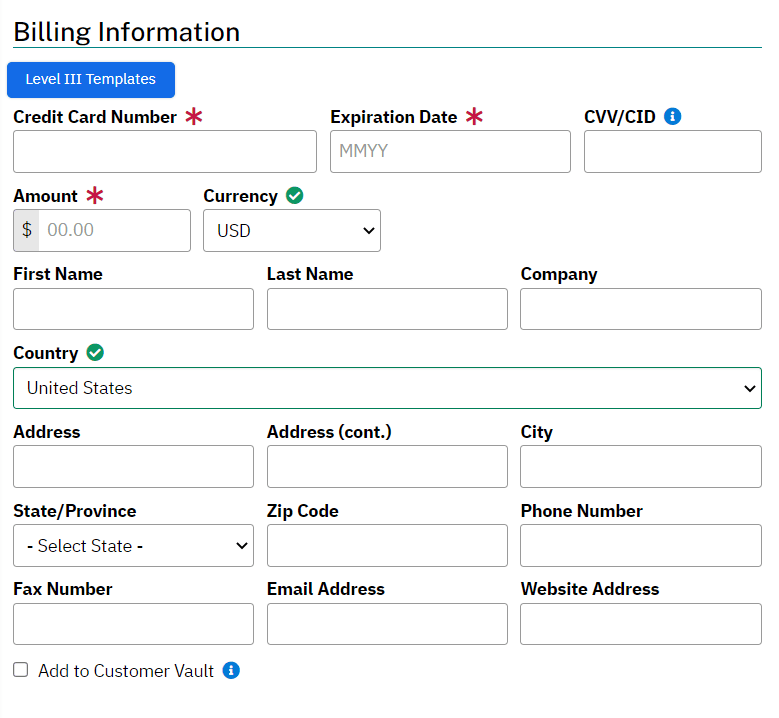This screenshot has width=779, height=718.
Task: Click the green checkmark beside Currency
Action: [294, 196]
